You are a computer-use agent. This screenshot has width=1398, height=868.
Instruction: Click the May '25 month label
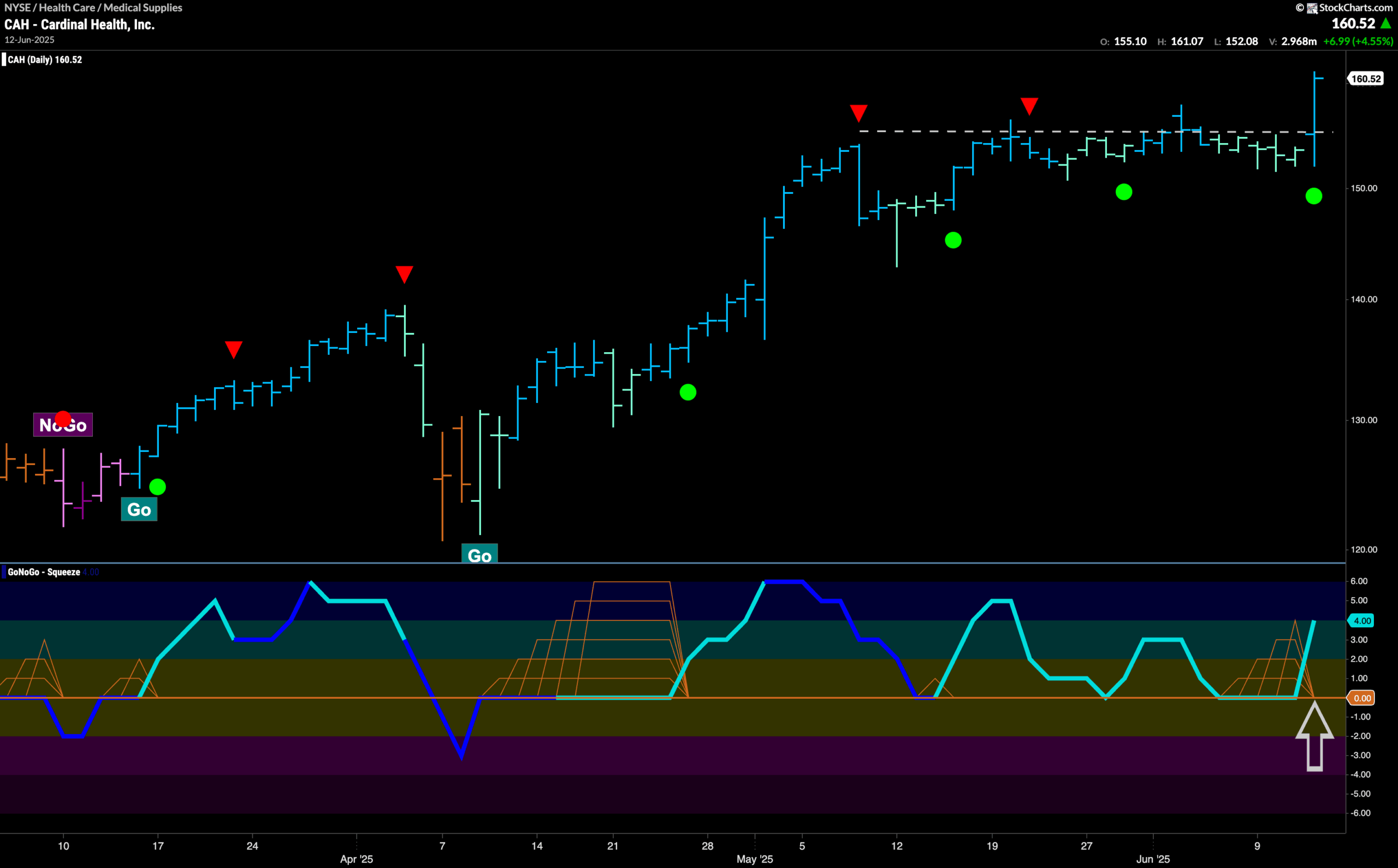(754, 859)
